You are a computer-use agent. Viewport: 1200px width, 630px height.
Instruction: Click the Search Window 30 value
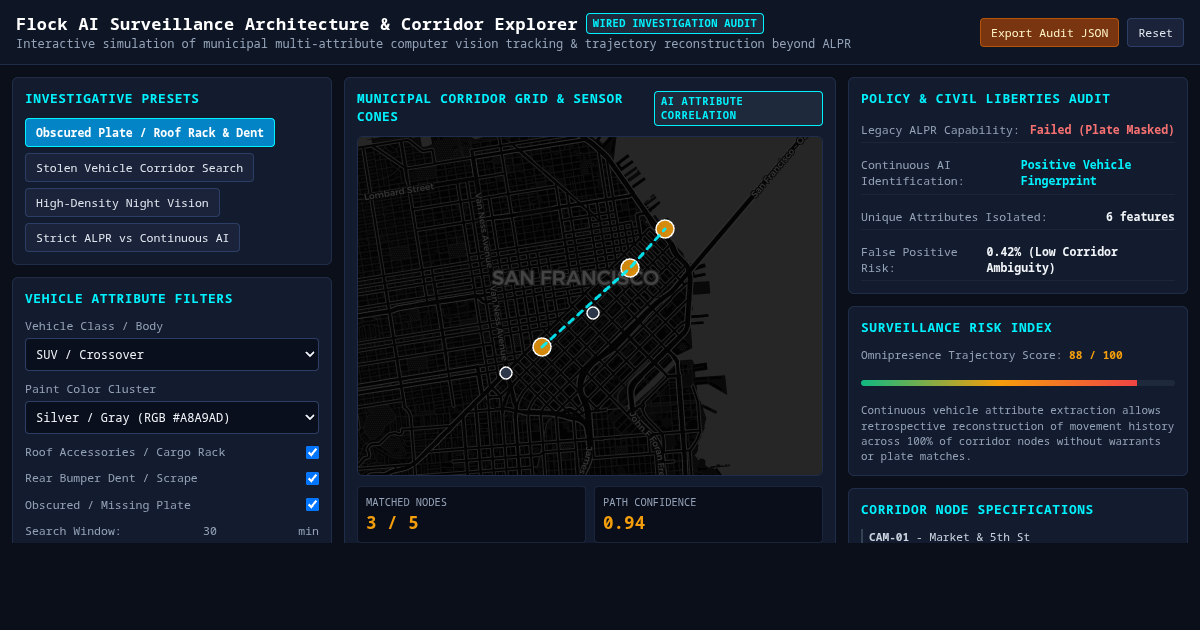pos(210,531)
